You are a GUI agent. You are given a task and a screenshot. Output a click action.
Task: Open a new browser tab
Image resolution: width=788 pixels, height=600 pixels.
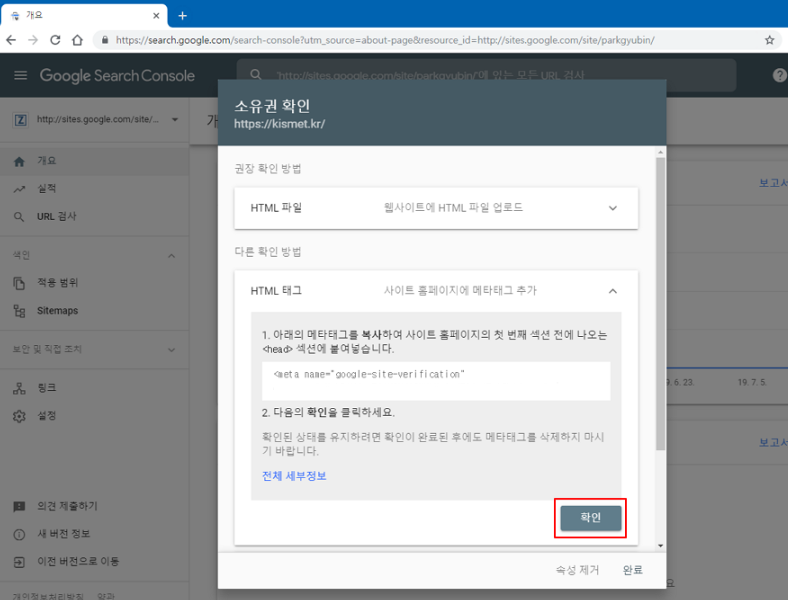point(182,16)
